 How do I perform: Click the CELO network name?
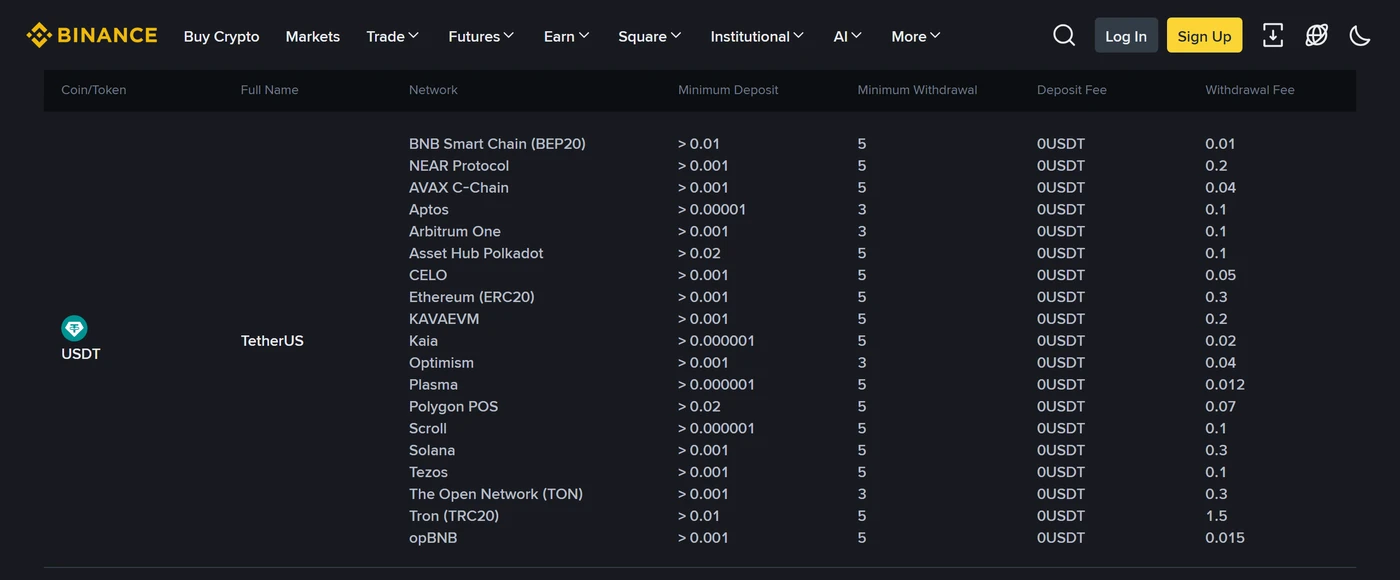click(x=428, y=275)
